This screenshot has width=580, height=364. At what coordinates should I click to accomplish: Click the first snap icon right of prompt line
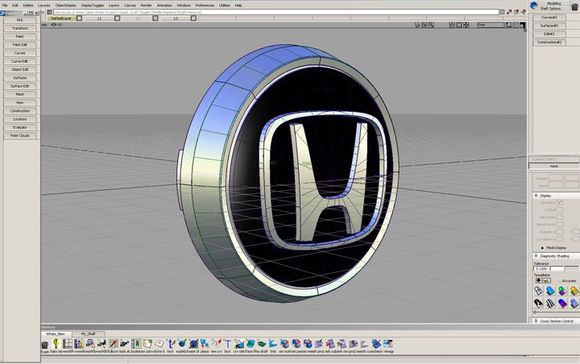[509, 12]
